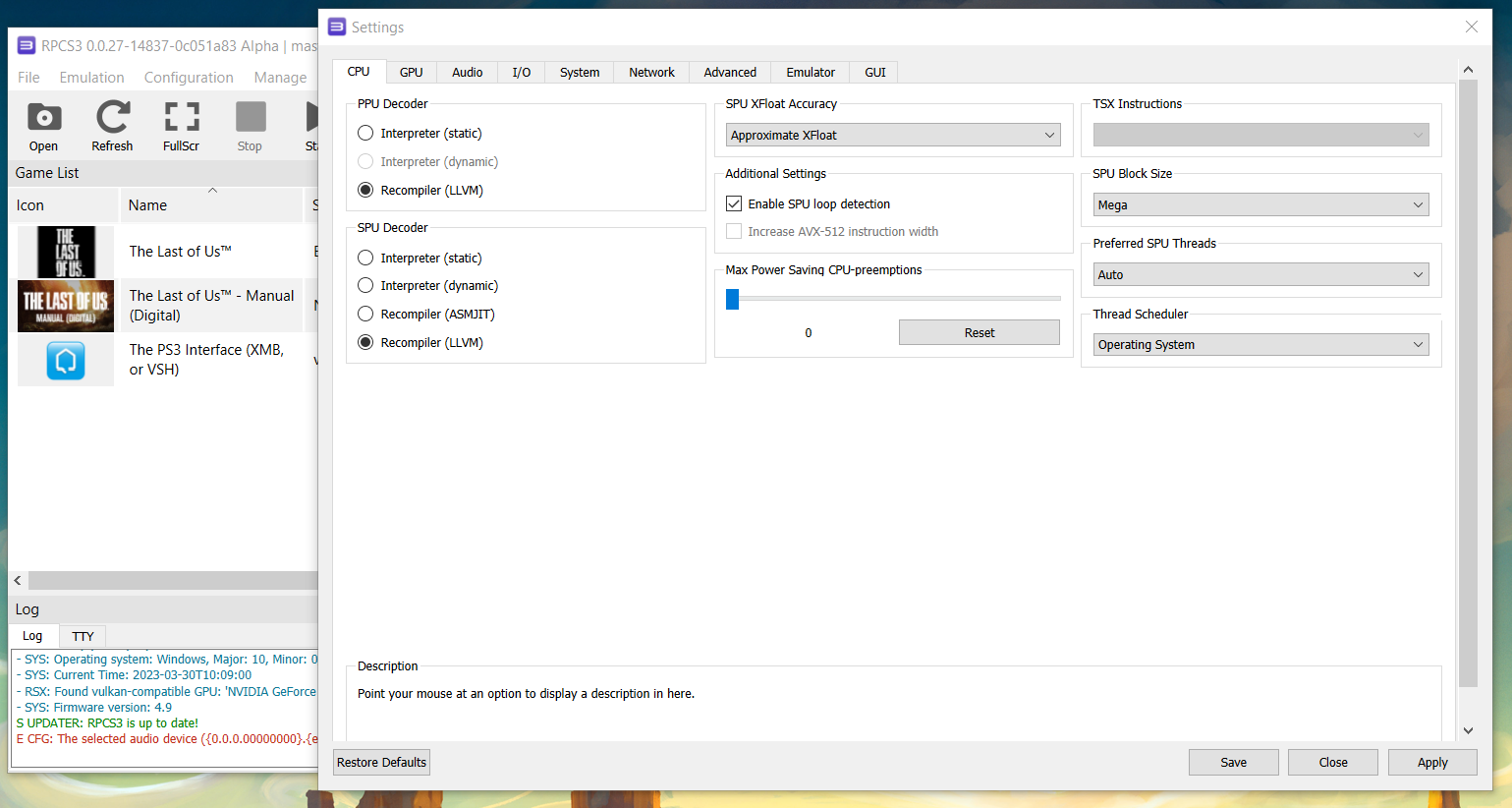This screenshot has height=808, width=1512.
Task: Click the Open toolbar icon in RPCS3
Action: tap(43, 127)
